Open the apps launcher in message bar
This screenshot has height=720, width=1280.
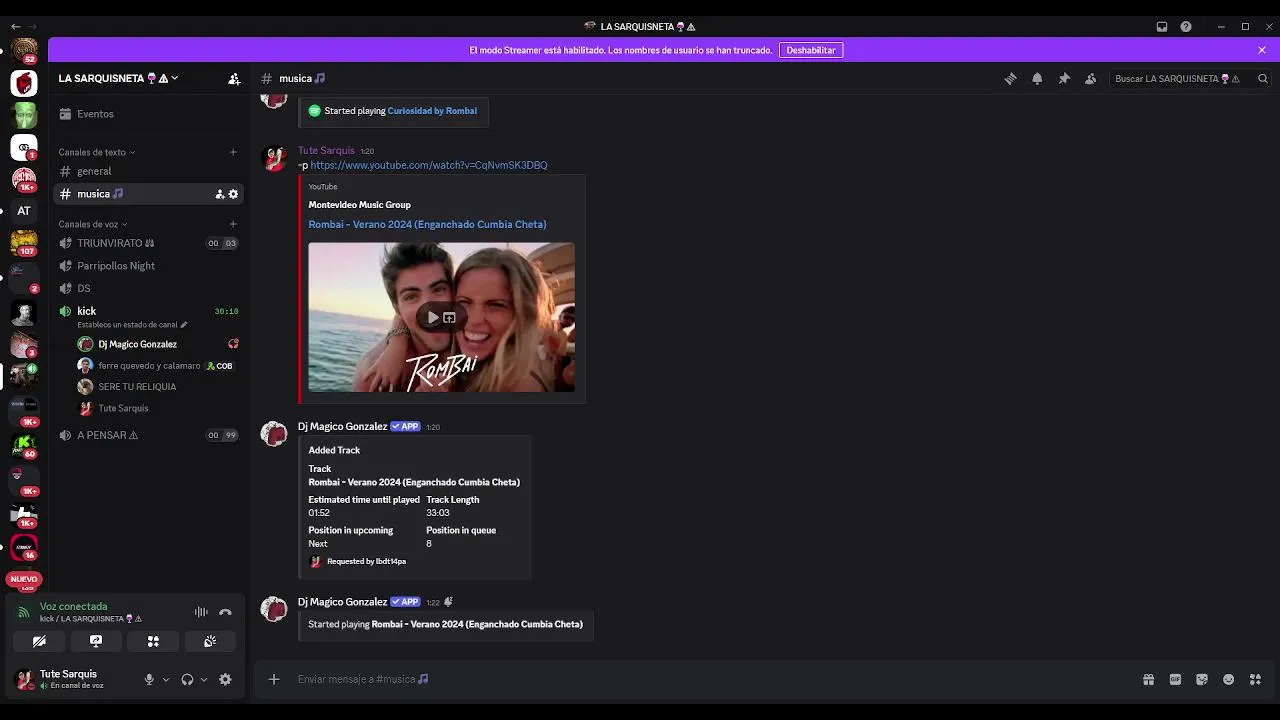click(1255, 679)
